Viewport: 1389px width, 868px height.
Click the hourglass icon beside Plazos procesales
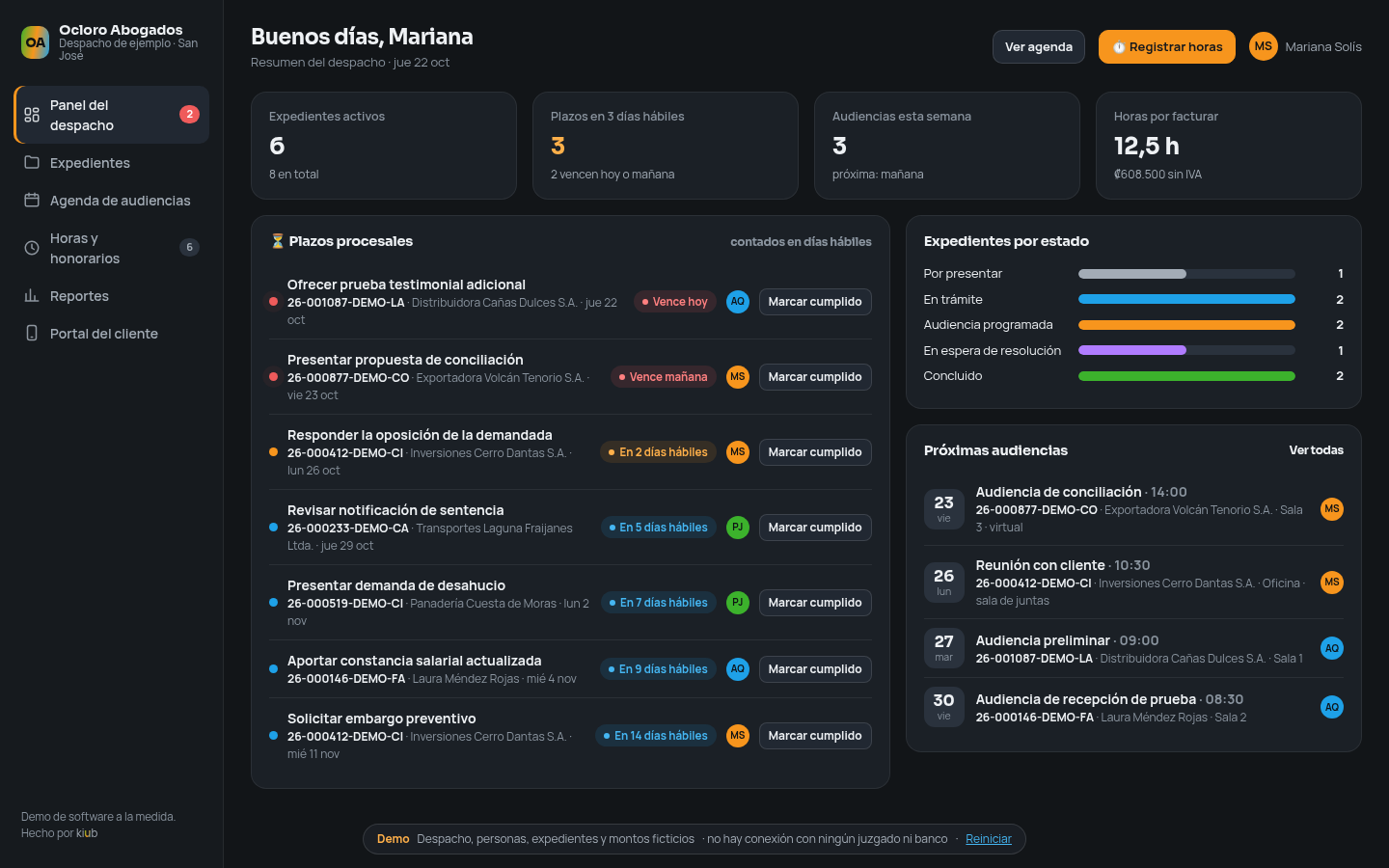tap(277, 241)
